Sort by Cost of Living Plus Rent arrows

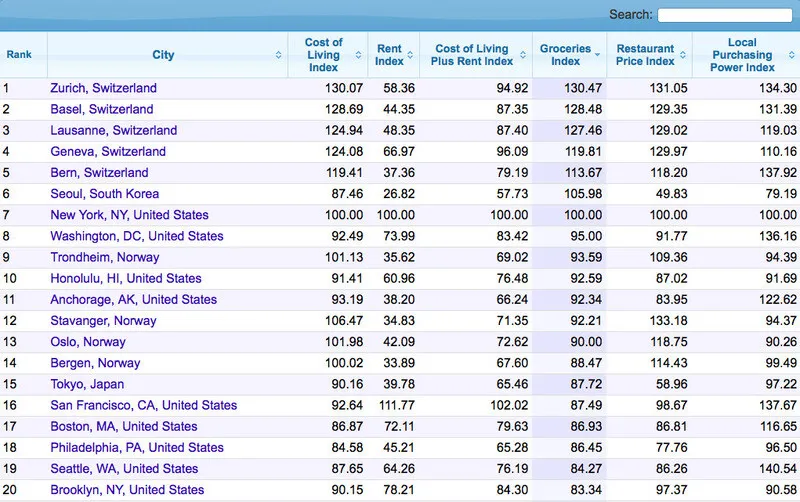[x=527, y=55]
